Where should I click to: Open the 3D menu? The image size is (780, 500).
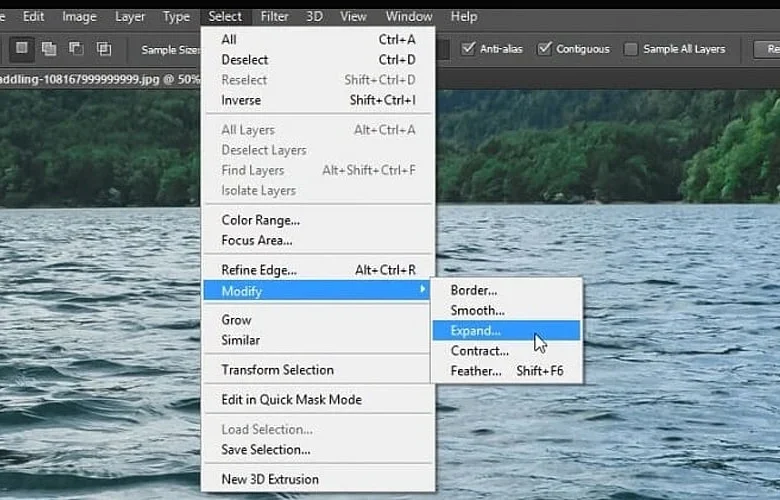pos(314,17)
